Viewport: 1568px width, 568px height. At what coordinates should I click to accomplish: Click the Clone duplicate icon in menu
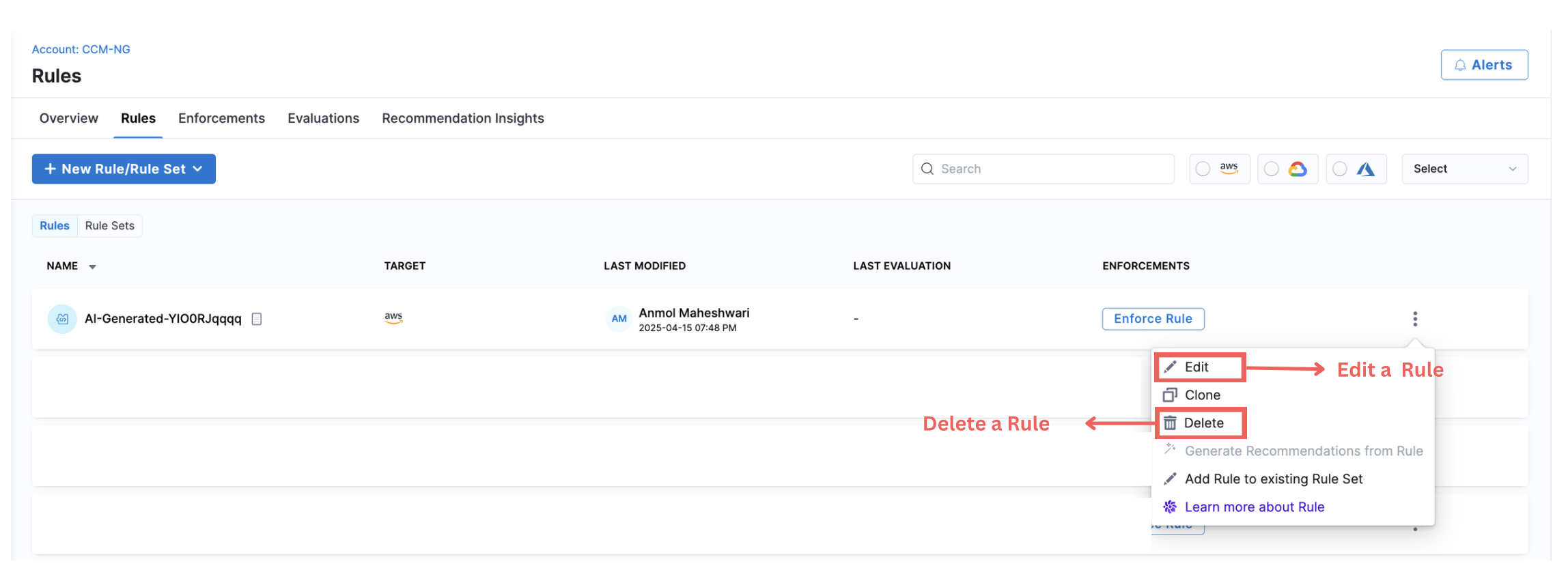(1170, 395)
